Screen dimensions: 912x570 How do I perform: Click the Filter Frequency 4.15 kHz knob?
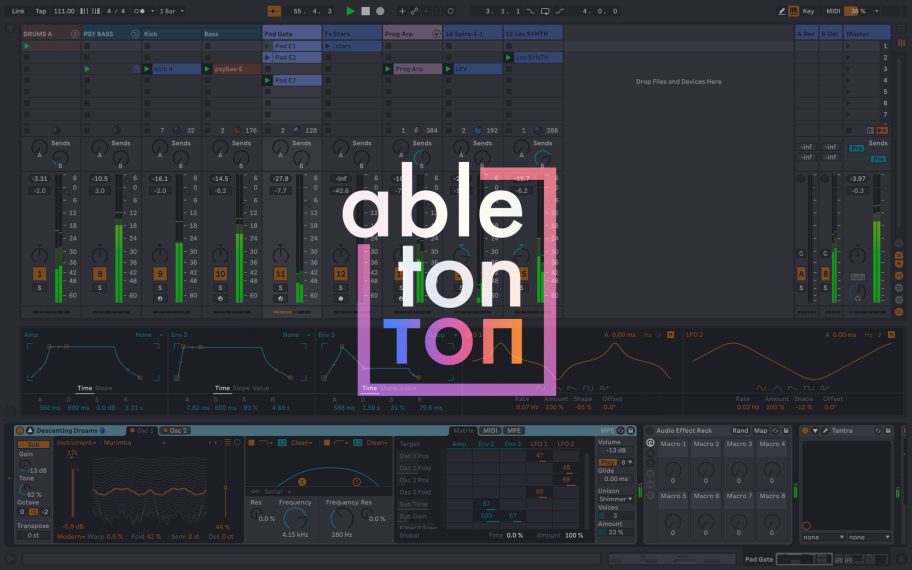point(295,518)
